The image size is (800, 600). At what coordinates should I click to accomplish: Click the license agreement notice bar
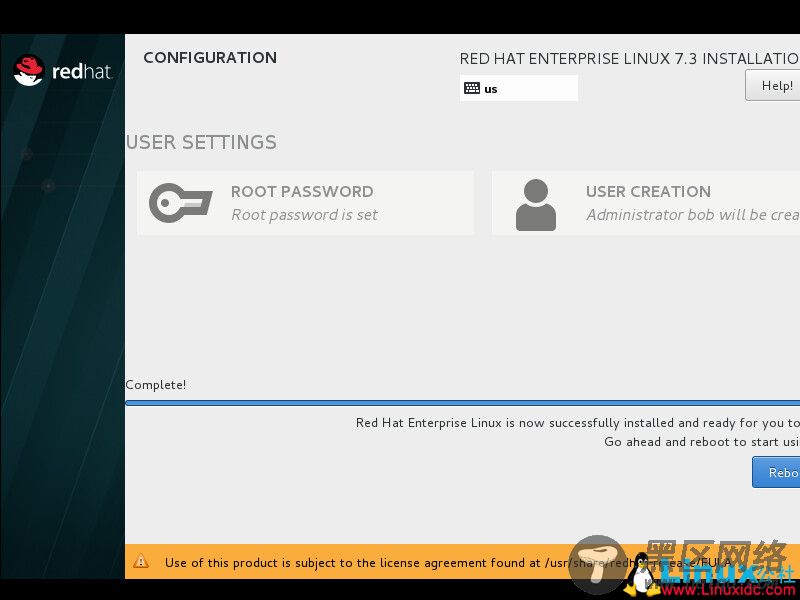[x=462, y=562]
